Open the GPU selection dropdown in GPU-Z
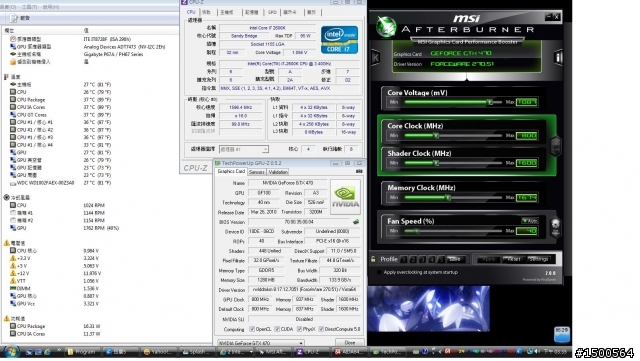 261,343
